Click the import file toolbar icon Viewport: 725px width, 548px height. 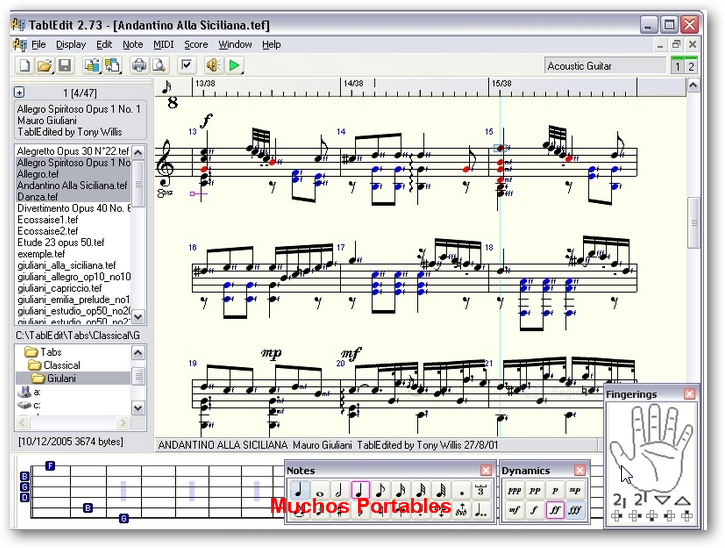[92, 65]
